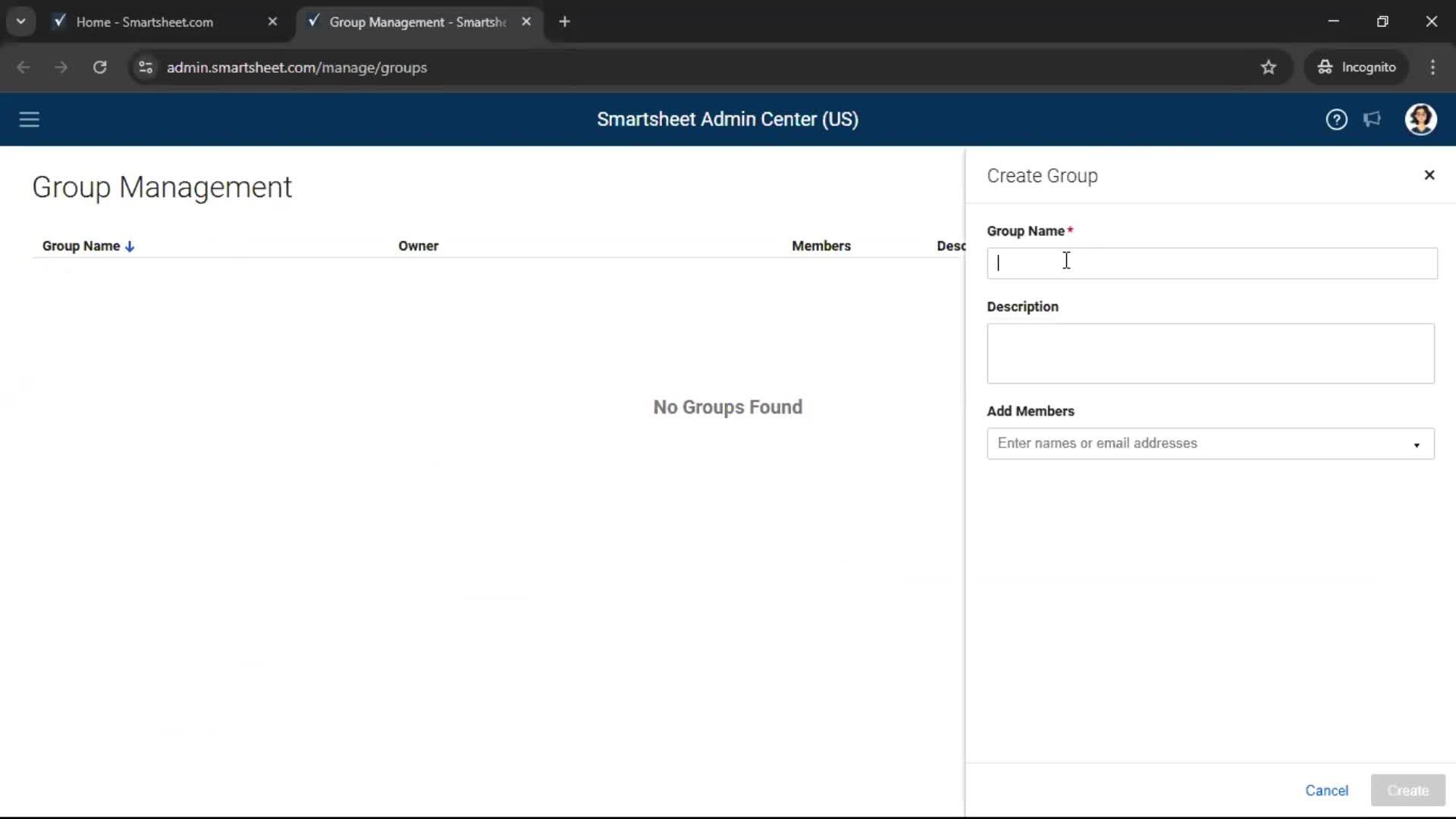Select the Home tab checkmark icon

[59, 21]
